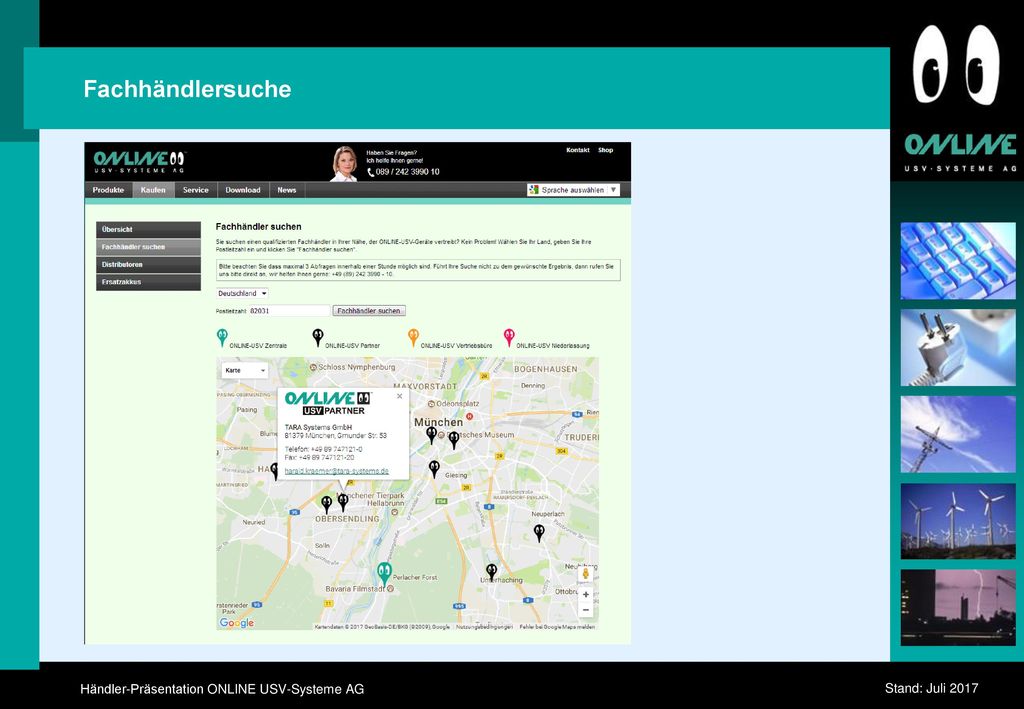1024x709 pixels.
Task: Select Ersatzakkus in the sidebar menu
Action: tap(148, 282)
